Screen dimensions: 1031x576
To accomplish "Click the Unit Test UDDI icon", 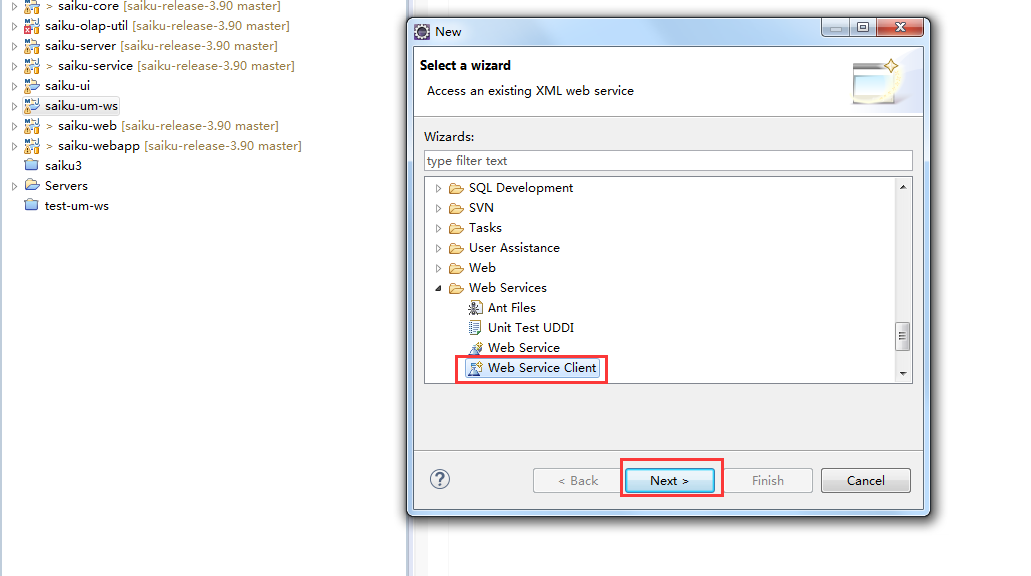I will tap(475, 328).
